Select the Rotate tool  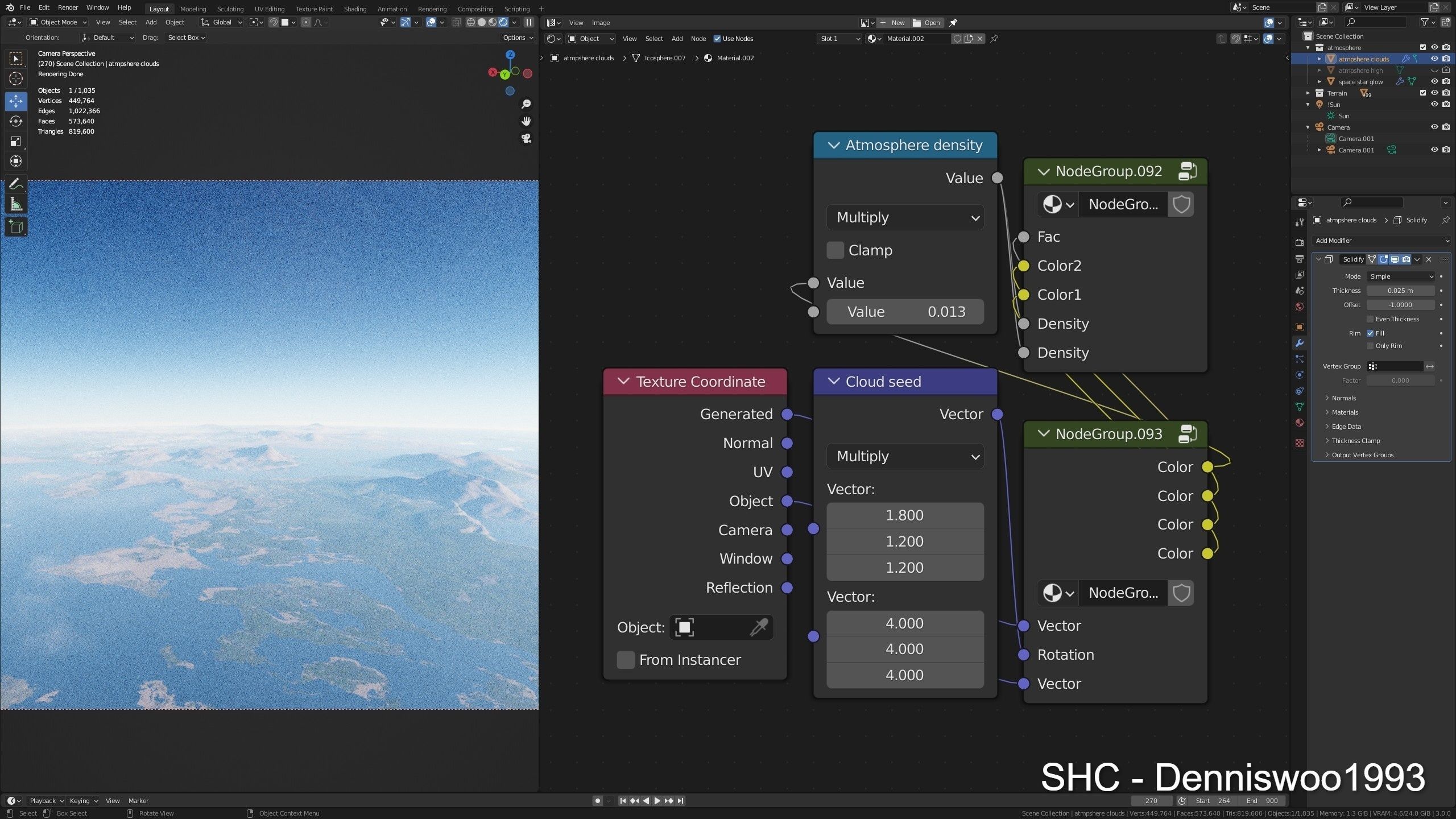pyautogui.click(x=16, y=121)
